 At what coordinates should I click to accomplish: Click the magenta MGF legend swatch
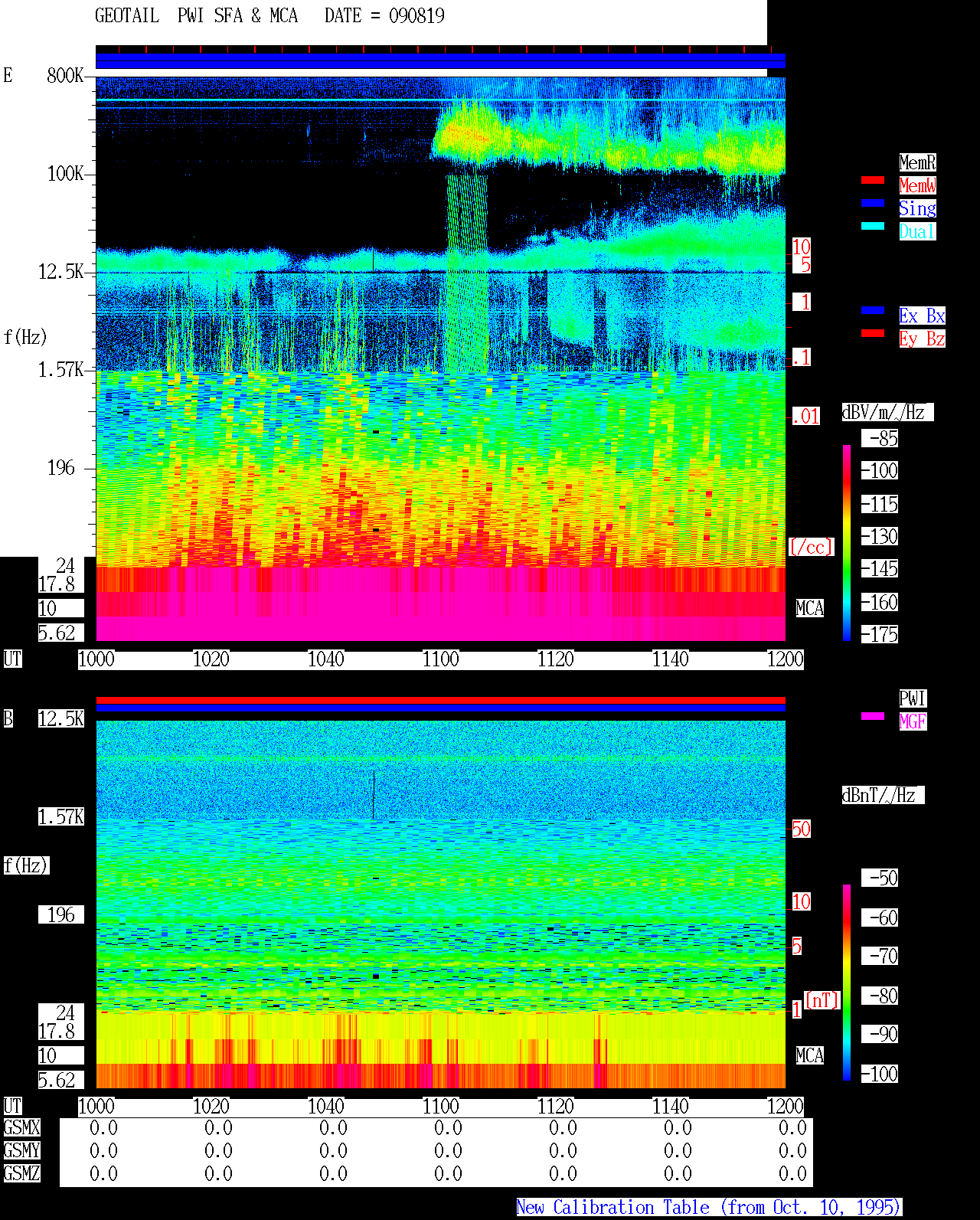pos(873,716)
